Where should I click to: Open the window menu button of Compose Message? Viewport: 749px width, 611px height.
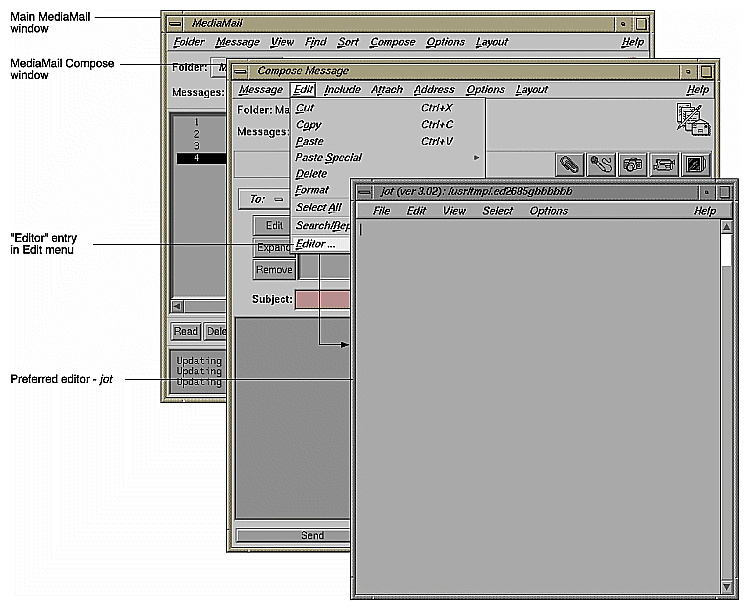[240, 72]
